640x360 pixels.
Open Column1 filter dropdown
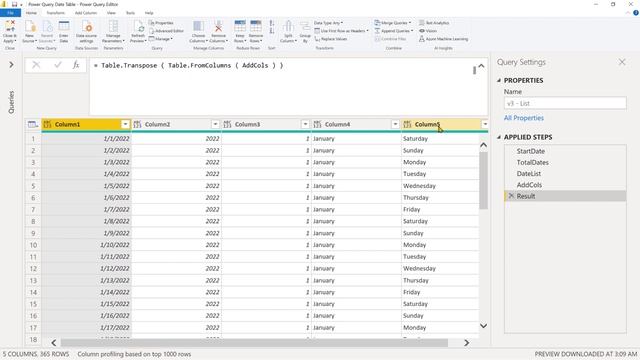(125, 124)
